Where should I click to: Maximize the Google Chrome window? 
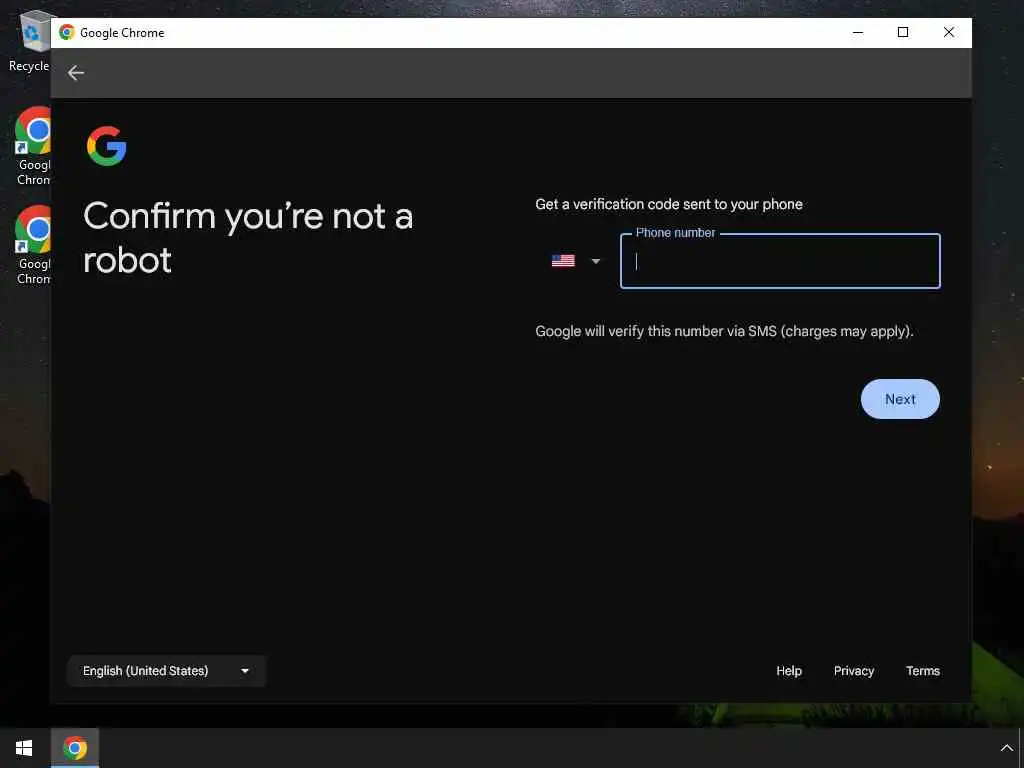903,32
